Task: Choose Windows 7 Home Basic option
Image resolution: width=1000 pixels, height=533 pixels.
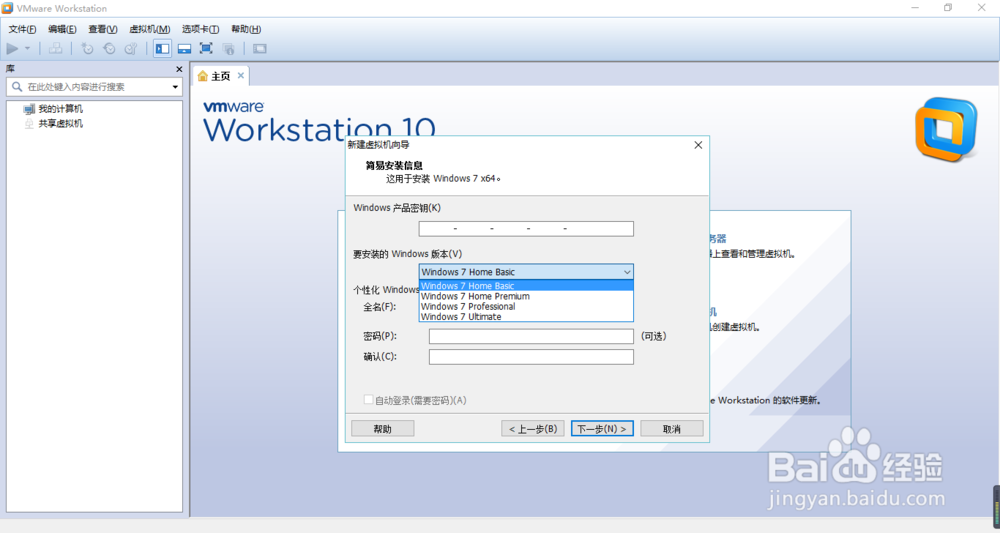Action: click(x=526, y=286)
